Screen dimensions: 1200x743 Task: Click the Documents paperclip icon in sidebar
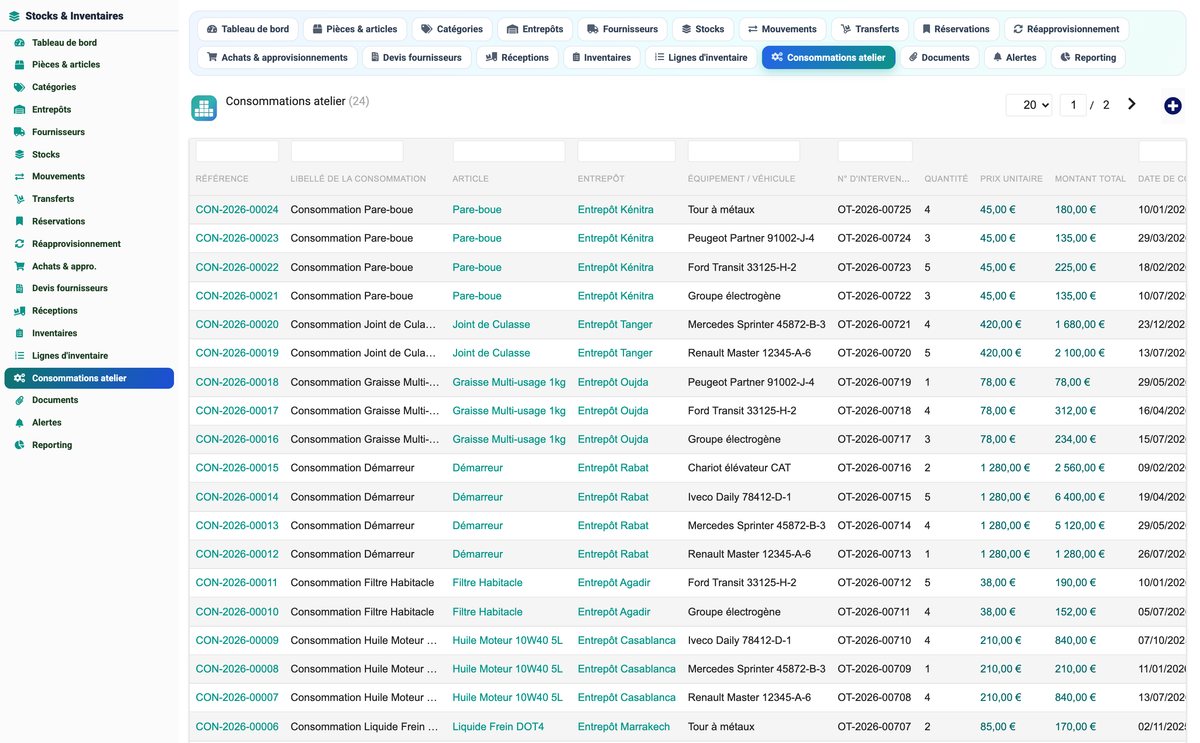pyautogui.click(x=19, y=400)
